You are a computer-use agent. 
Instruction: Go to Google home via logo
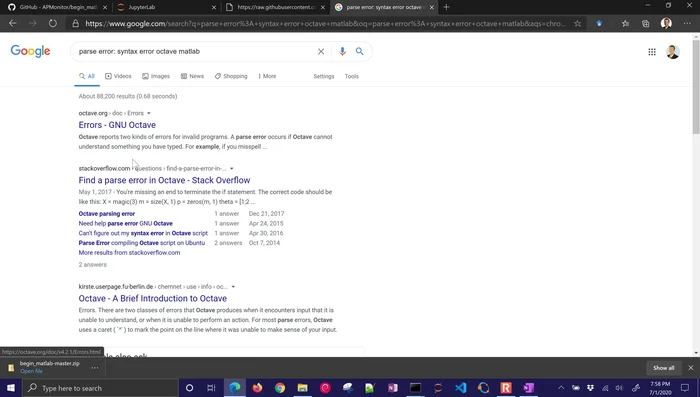tap(30, 51)
